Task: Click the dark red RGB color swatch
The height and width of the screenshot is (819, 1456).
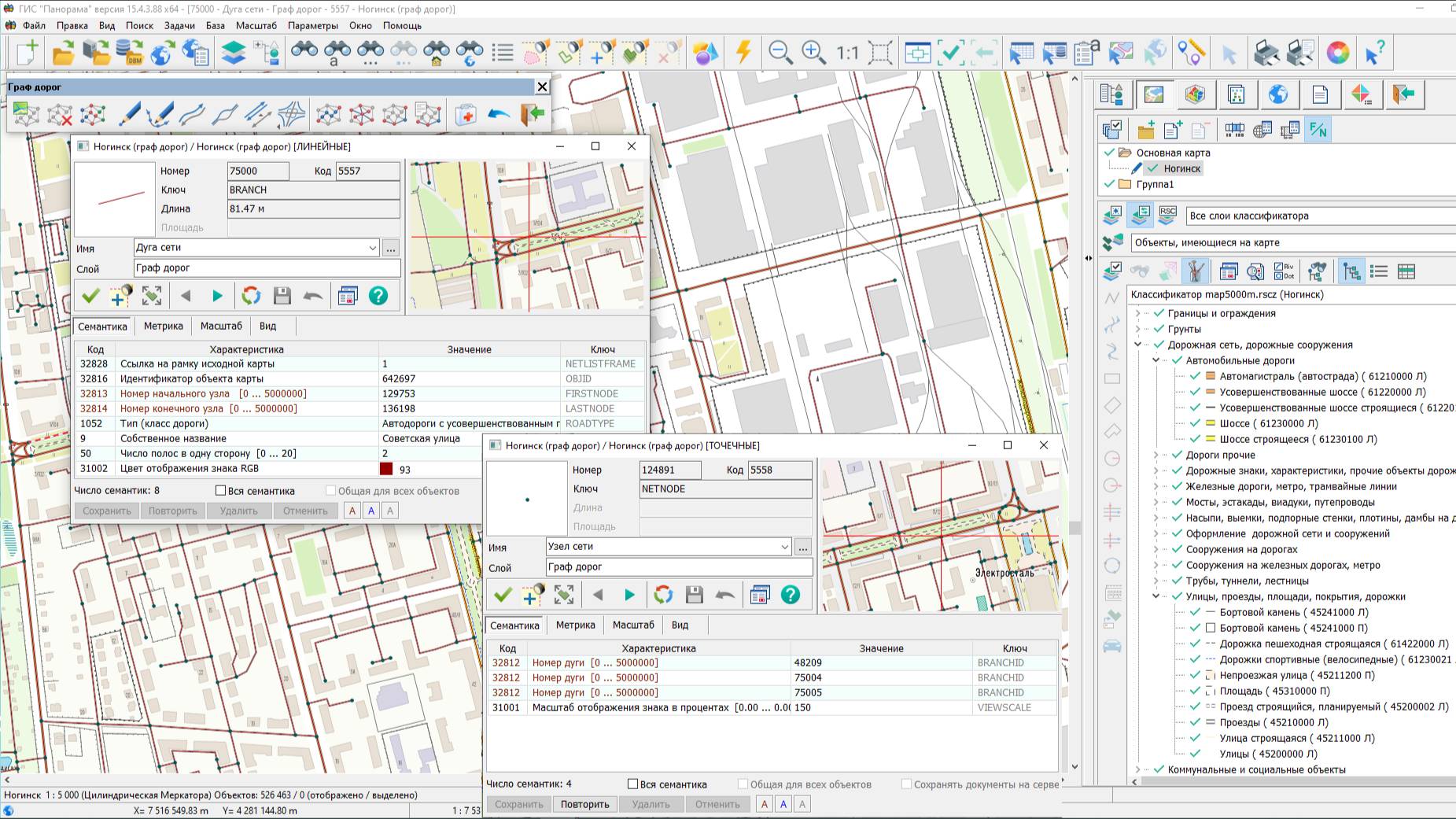Action: click(386, 469)
